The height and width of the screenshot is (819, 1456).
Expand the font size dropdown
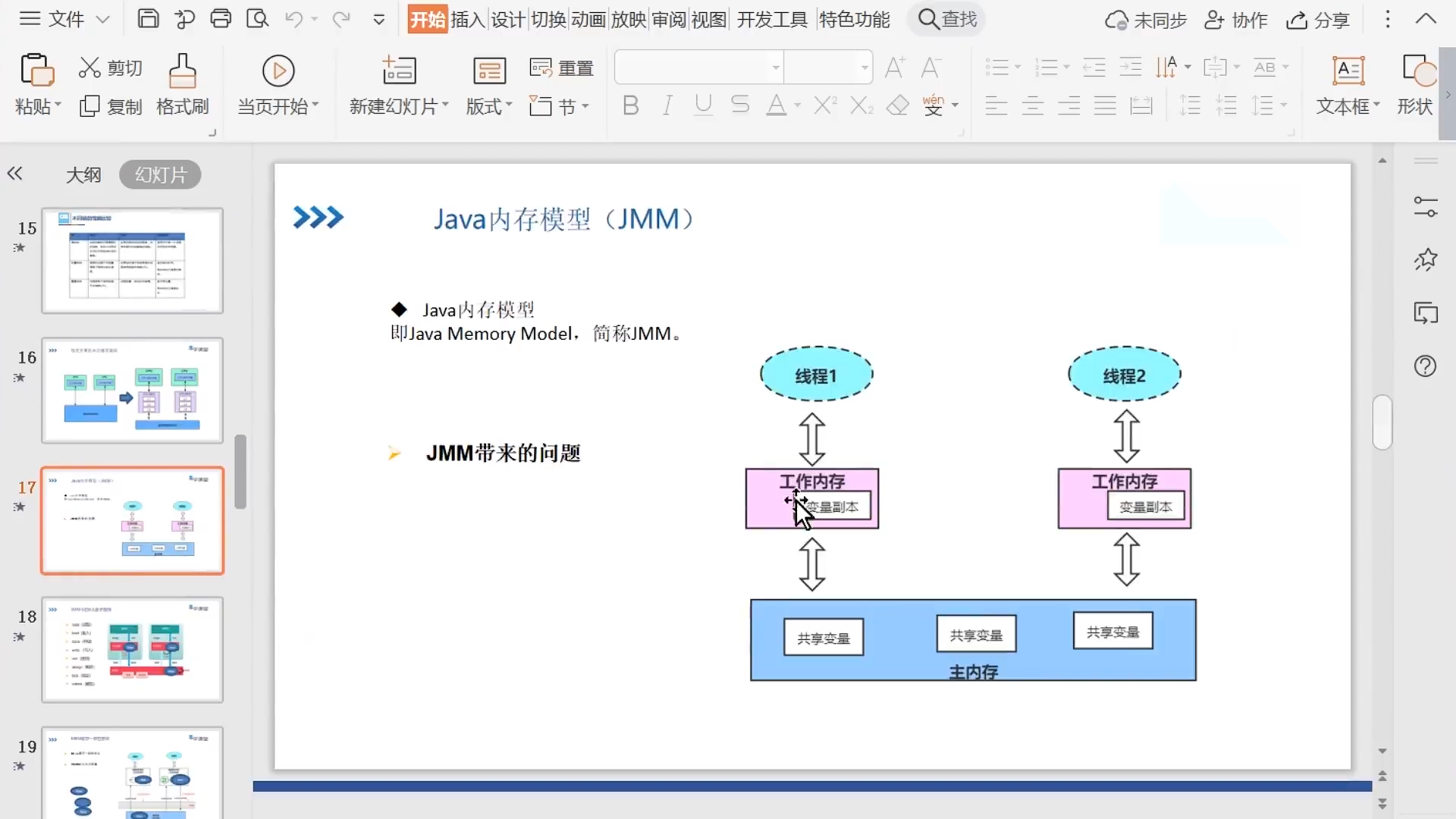(864, 68)
